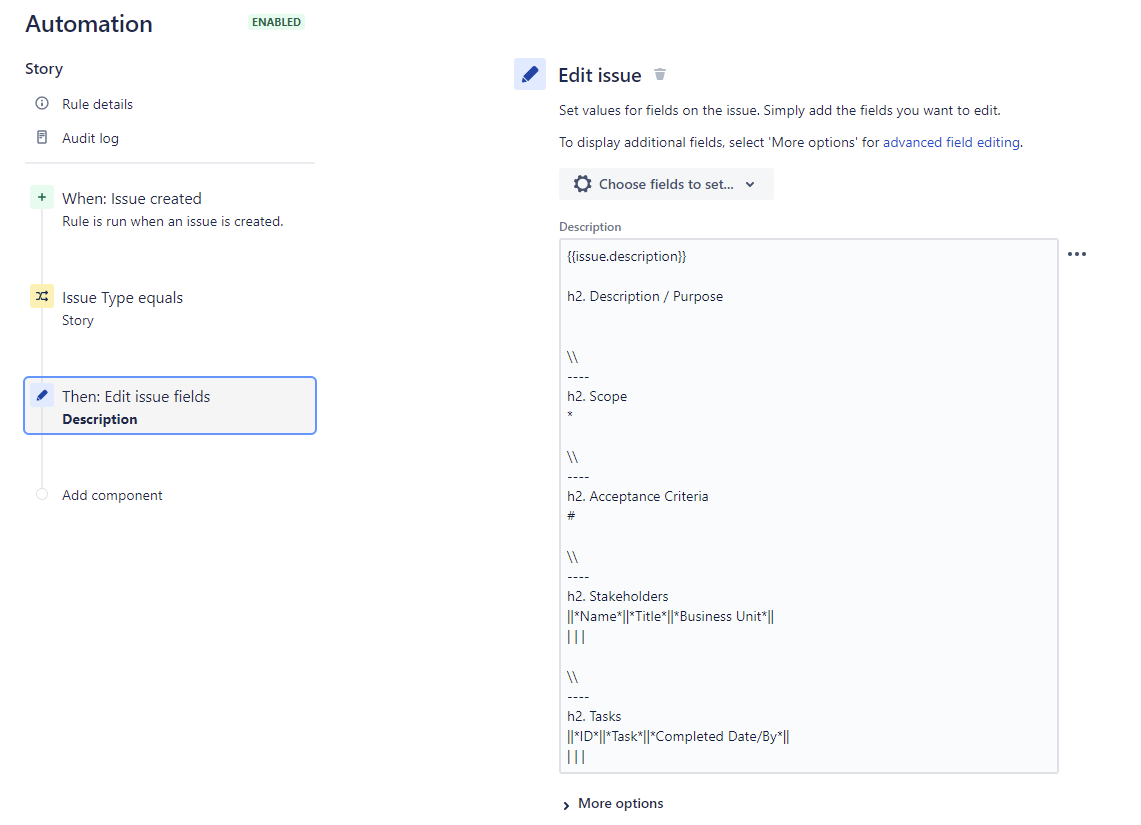Click the gear icon in Choose fields
This screenshot has height=825, width=1141.
(582, 184)
